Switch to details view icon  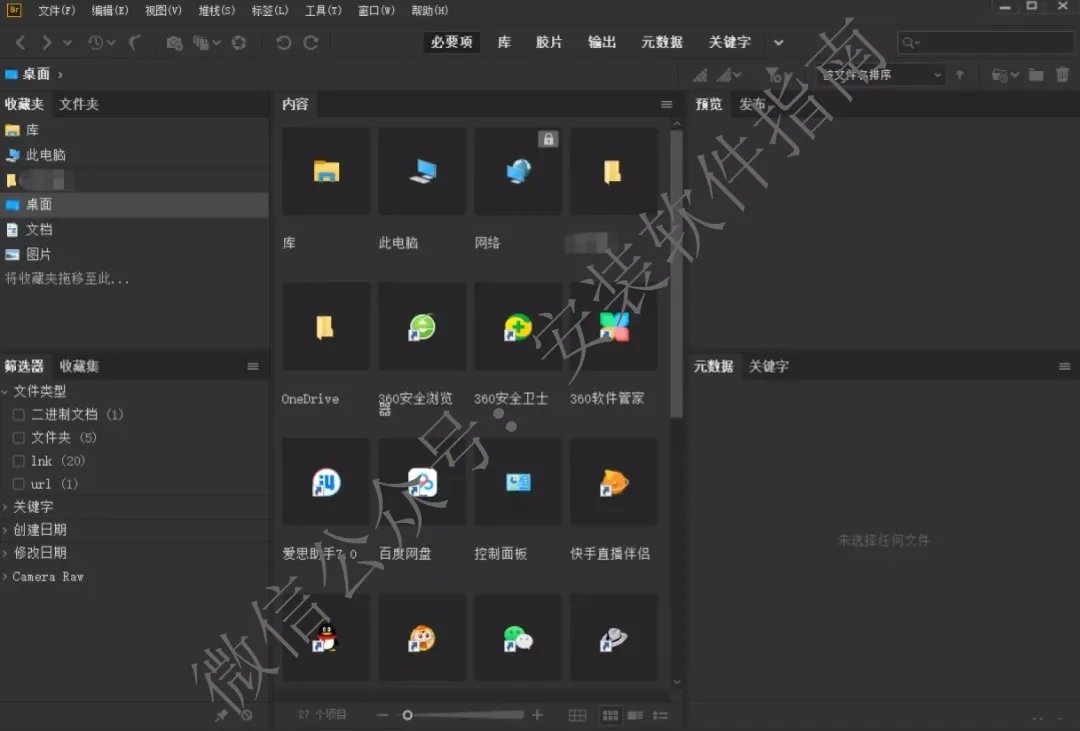coord(635,715)
